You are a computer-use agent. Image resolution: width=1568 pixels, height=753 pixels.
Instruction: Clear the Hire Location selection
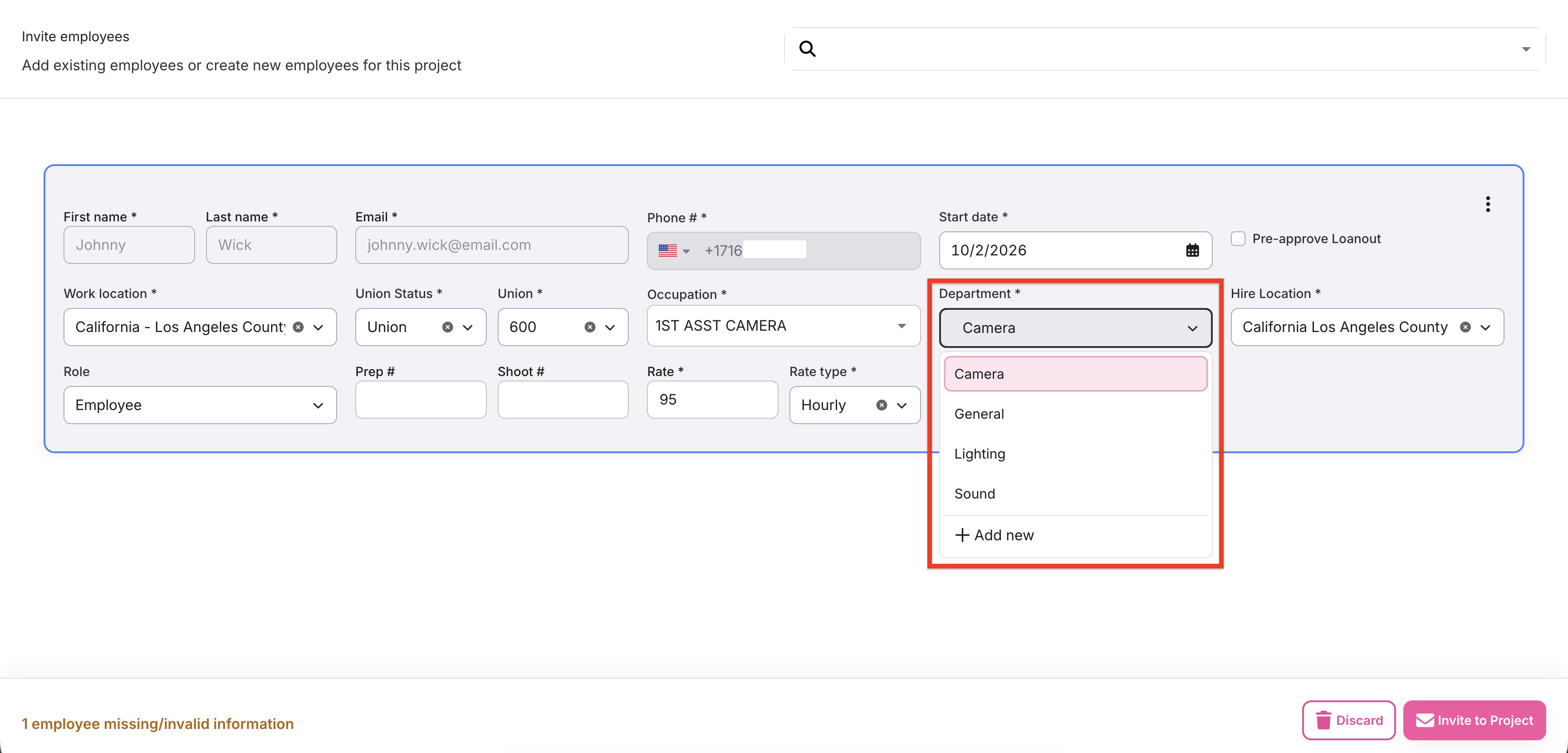pyautogui.click(x=1465, y=327)
